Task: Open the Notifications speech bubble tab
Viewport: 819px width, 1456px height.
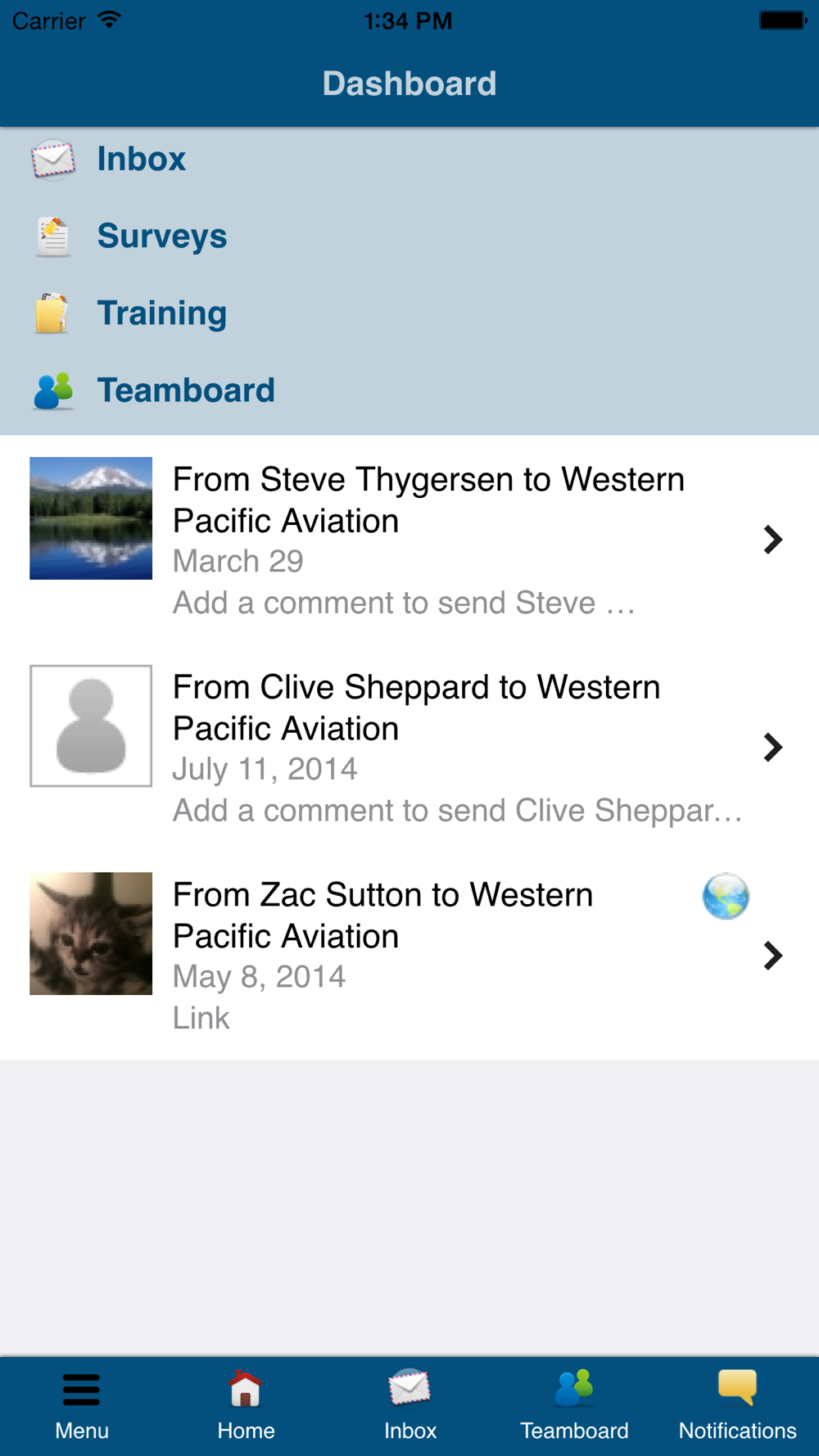Action: (x=737, y=1390)
